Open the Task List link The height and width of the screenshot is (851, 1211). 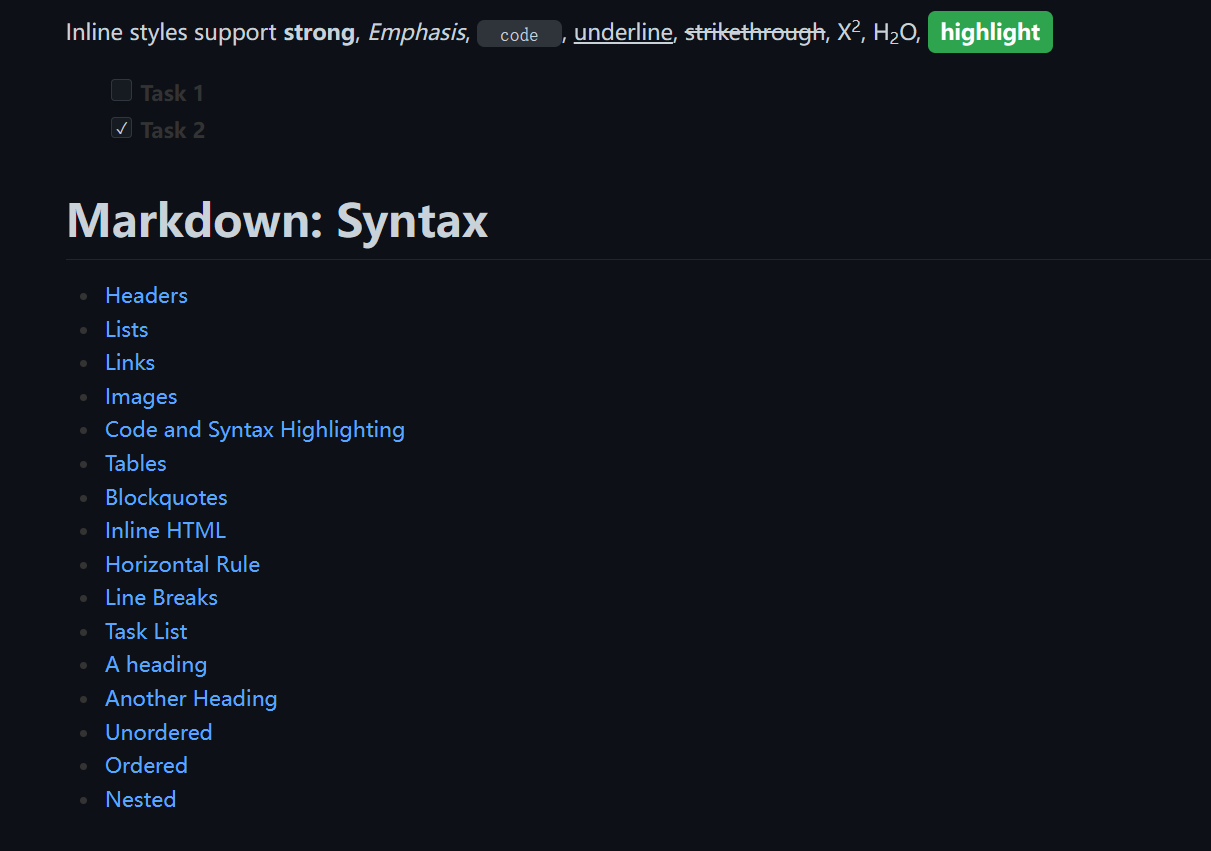click(x=145, y=631)
